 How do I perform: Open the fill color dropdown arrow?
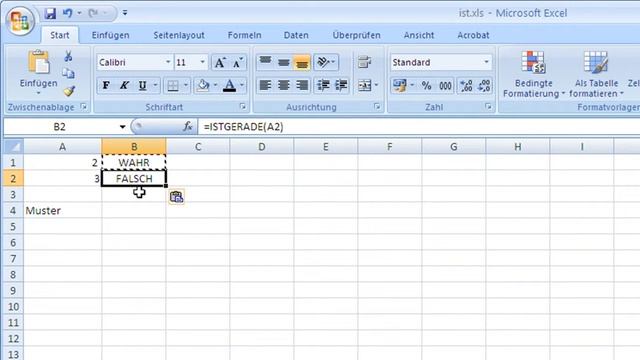click(216, 85)
